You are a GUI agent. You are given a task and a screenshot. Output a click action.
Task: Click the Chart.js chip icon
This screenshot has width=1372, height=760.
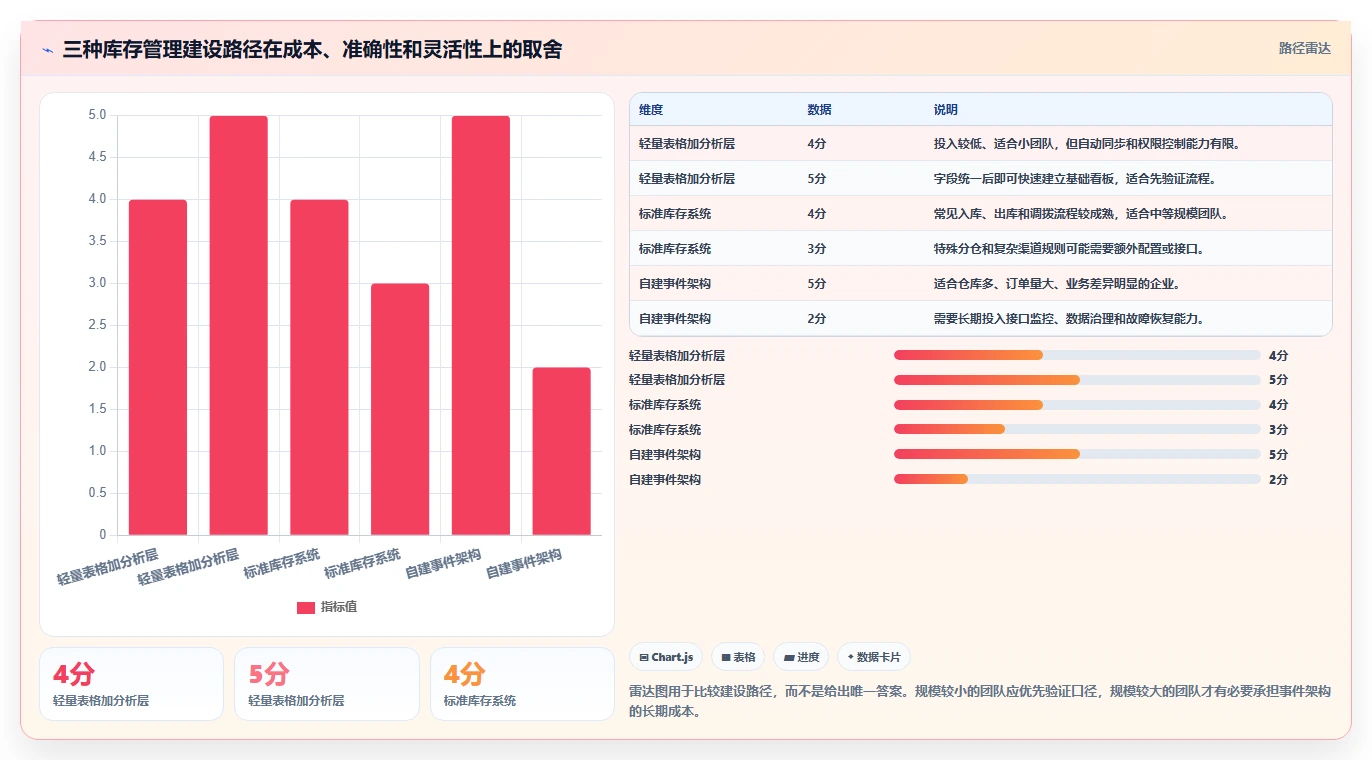644,658
